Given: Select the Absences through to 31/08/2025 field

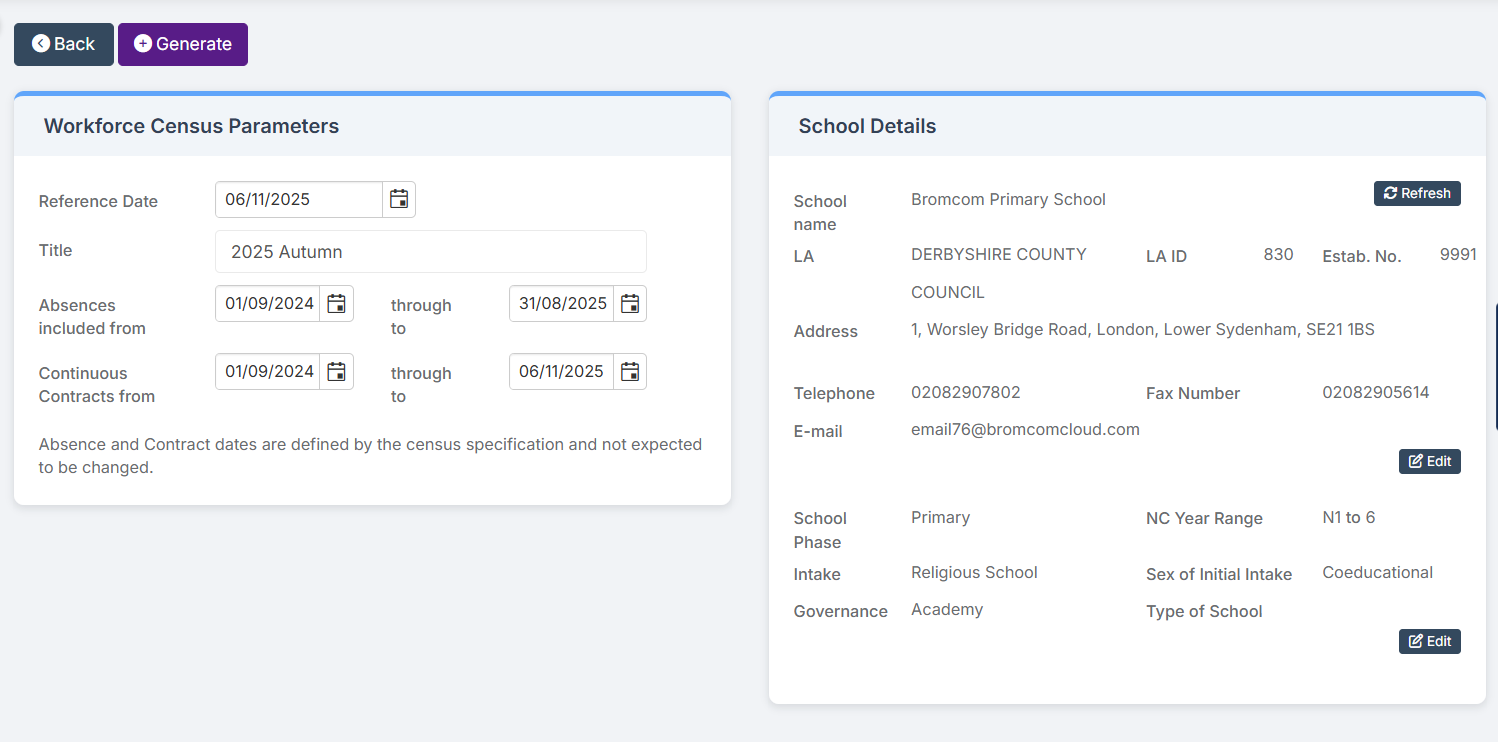Looking at the screenshot, I should tap(562, 304).
